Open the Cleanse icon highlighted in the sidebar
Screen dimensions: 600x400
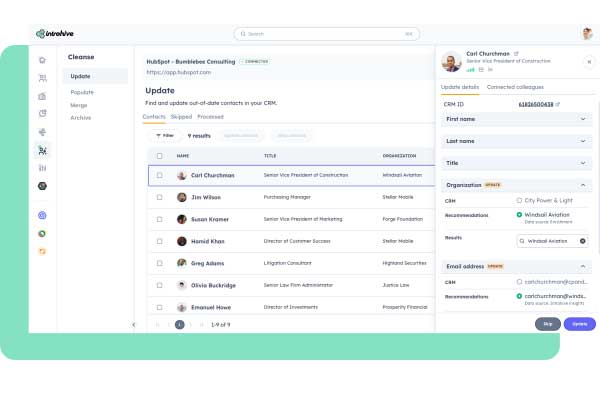coord(42,150)
